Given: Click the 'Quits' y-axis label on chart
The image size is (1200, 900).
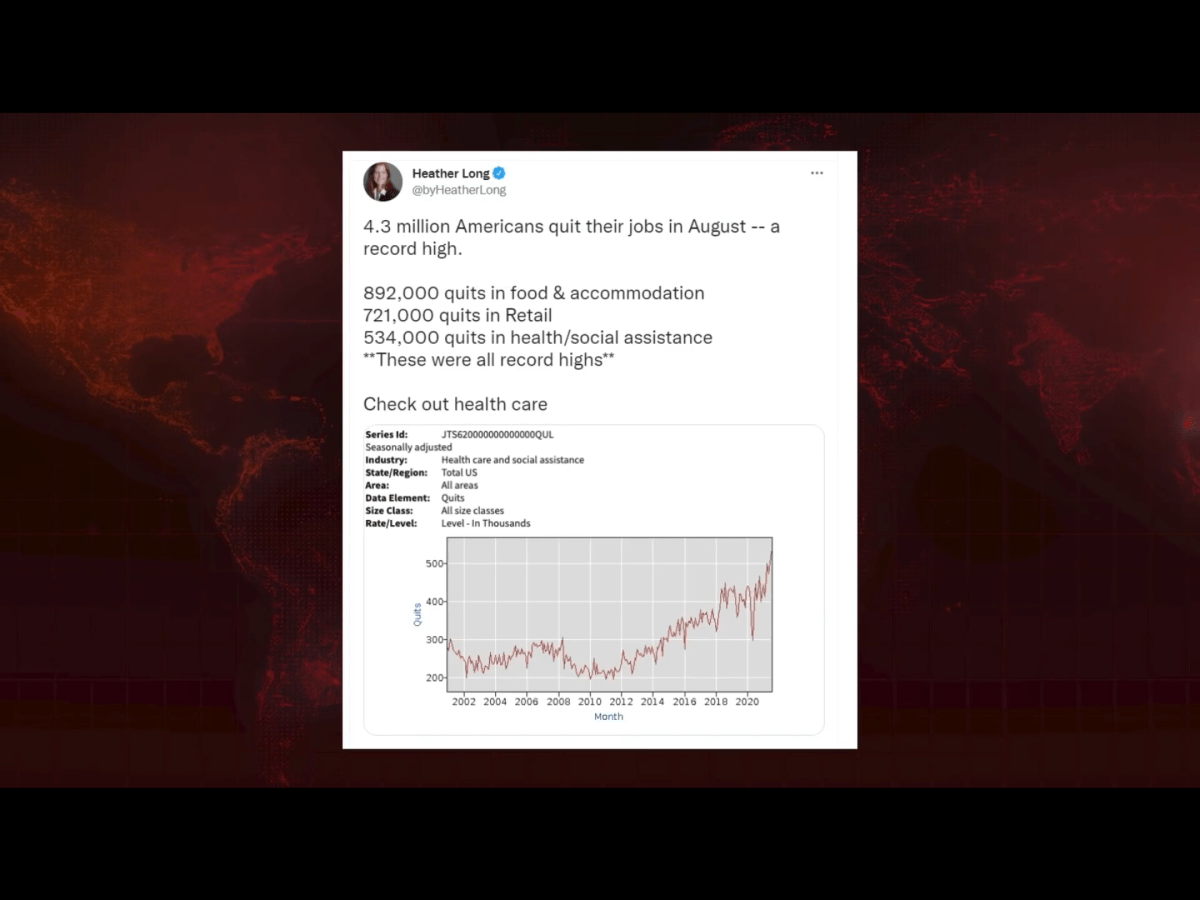Looking at the screenshot, I should click(418, 614).
